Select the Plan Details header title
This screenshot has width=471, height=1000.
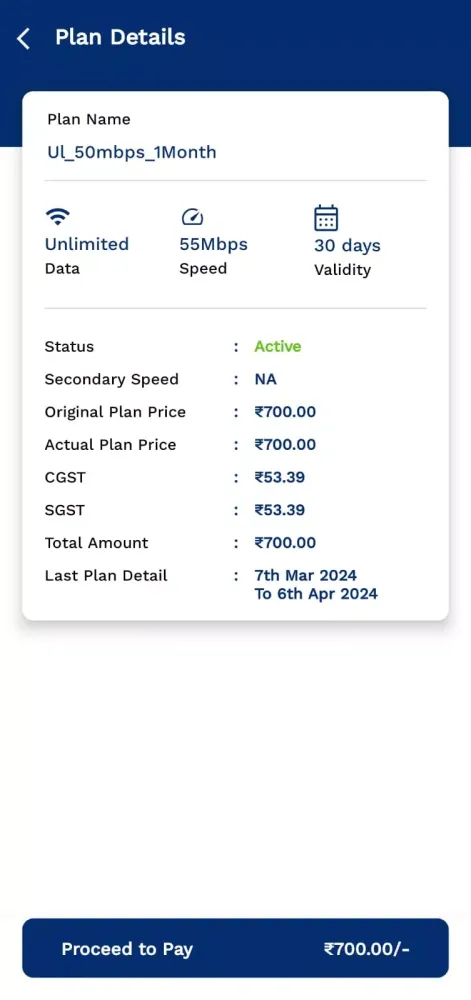120,37
